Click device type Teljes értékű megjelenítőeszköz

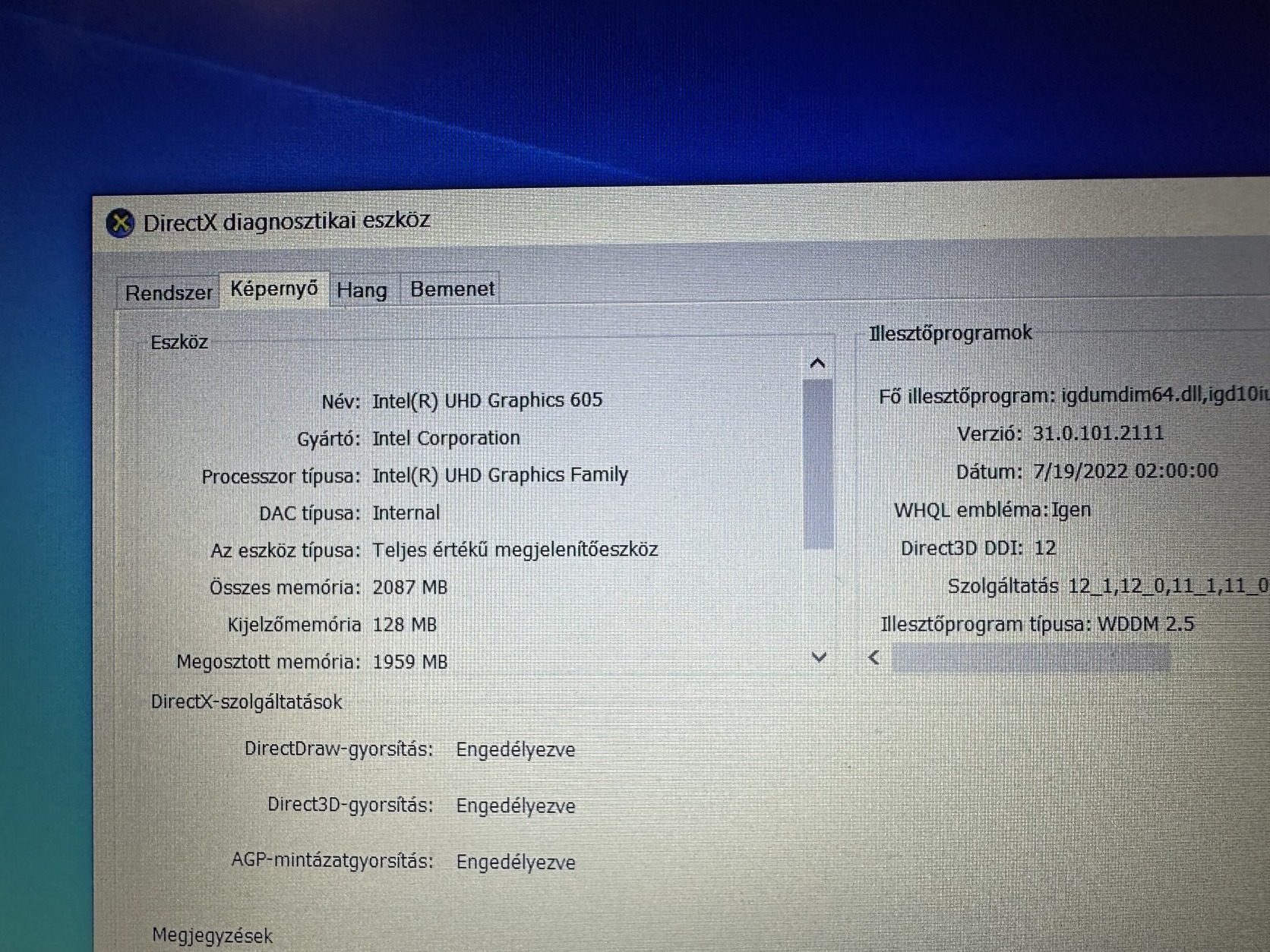pos(515,550)
